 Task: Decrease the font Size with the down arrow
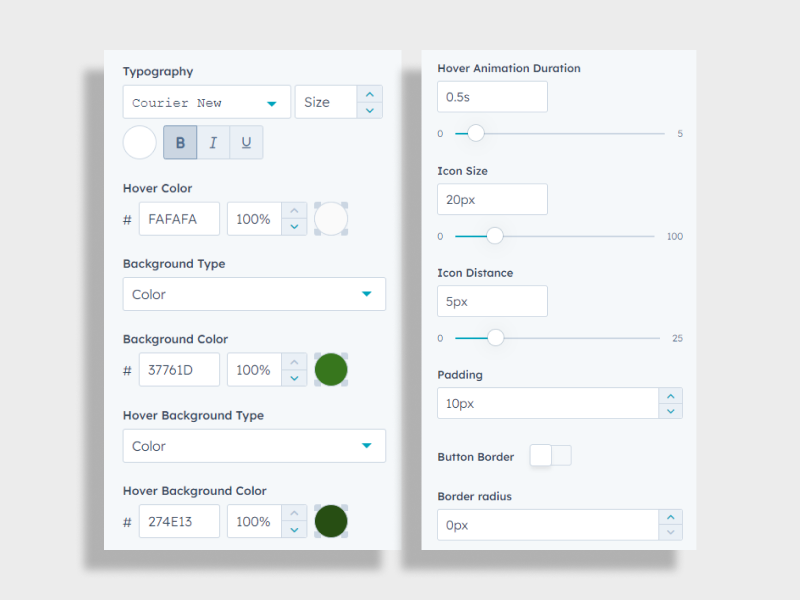(369, 109)
